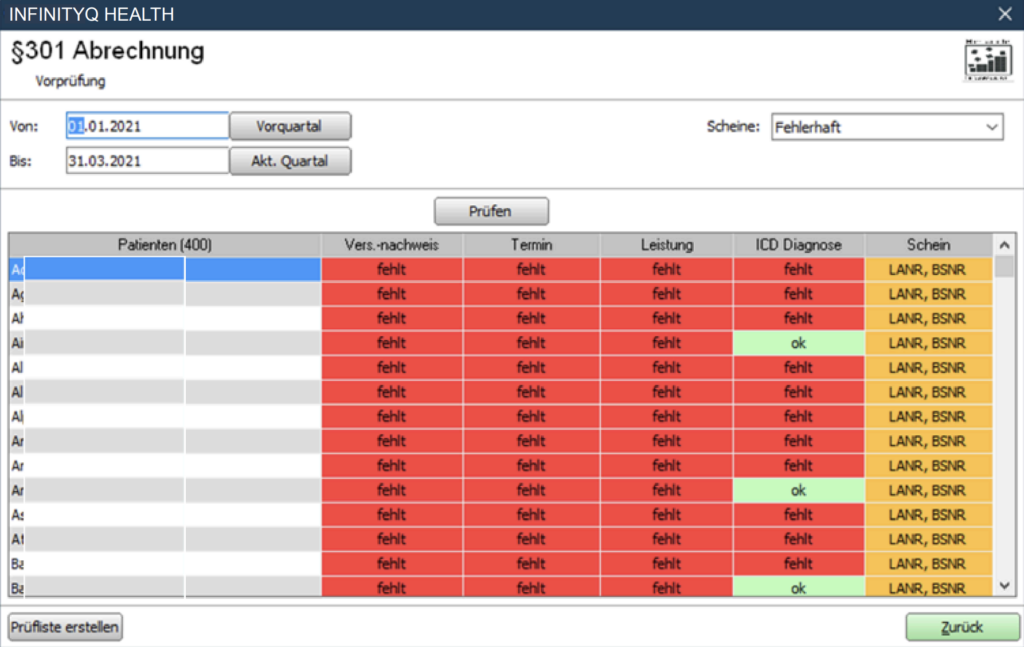Click the Akt. Quartal button
Image resolution: width=1024 pixels, height=647 pixels.
click(x=290, y=161)
